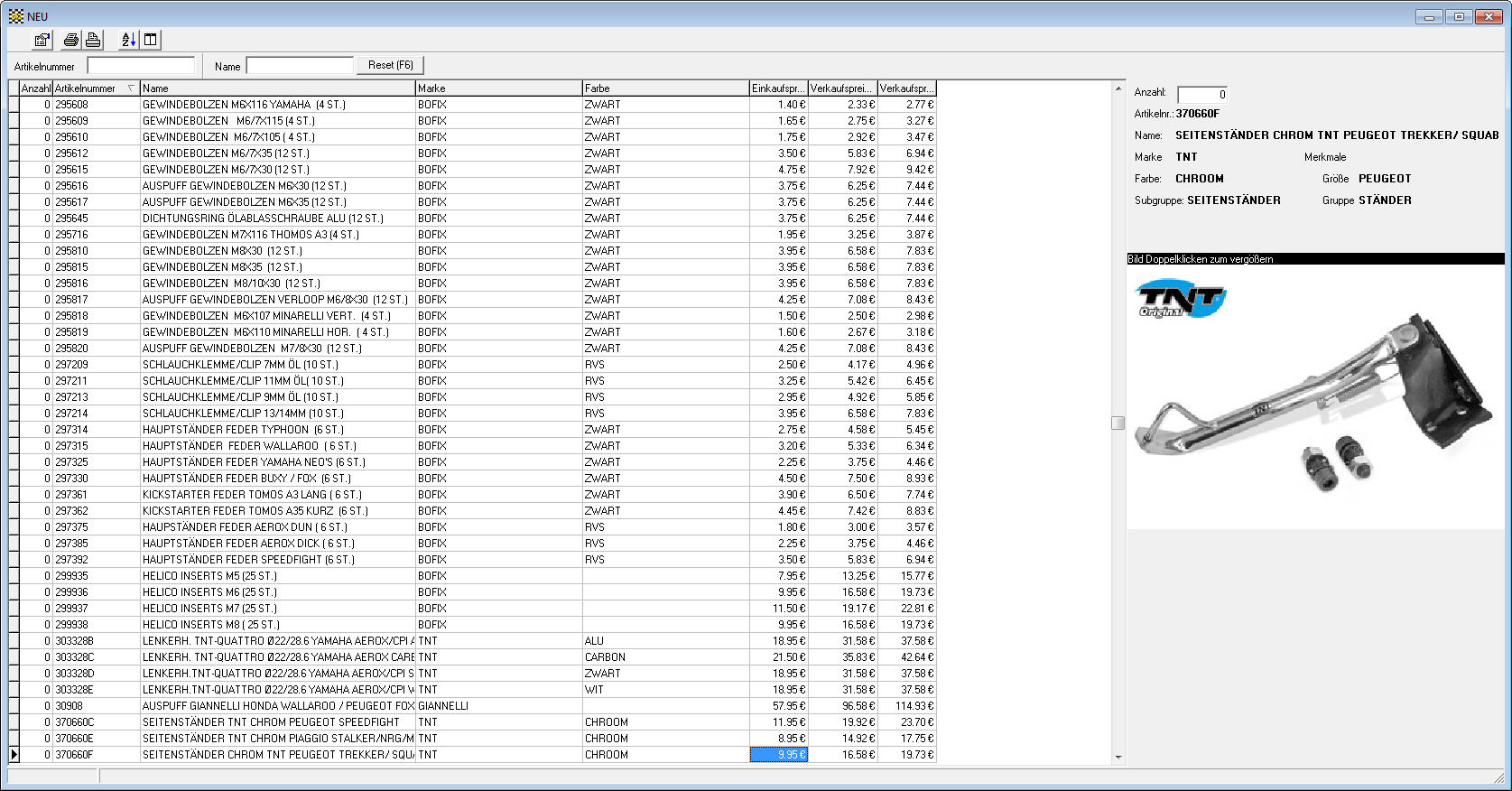Click the side stand product image

(1318, 397)
